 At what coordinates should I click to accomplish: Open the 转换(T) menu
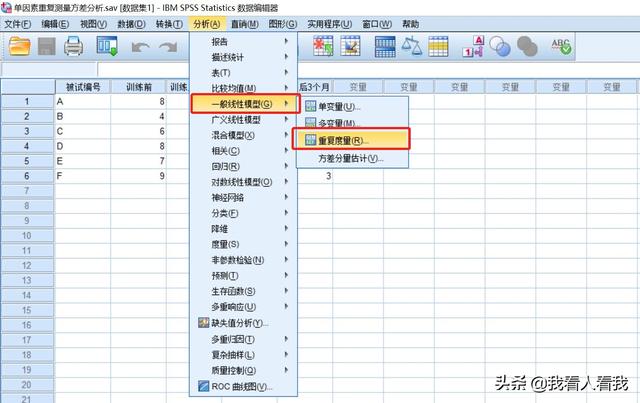169,24
